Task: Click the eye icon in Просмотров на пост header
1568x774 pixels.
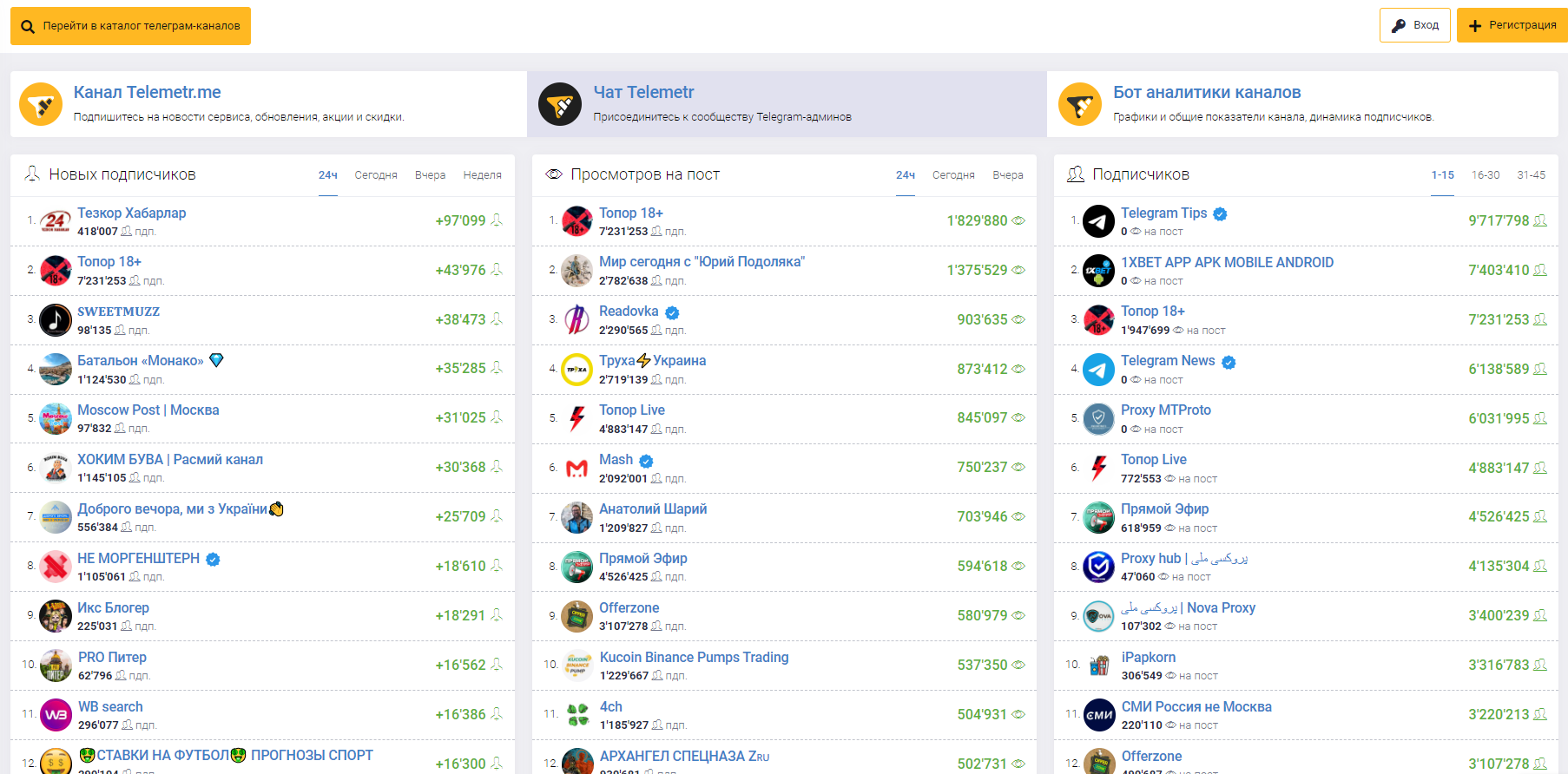Action: [554, 174]
